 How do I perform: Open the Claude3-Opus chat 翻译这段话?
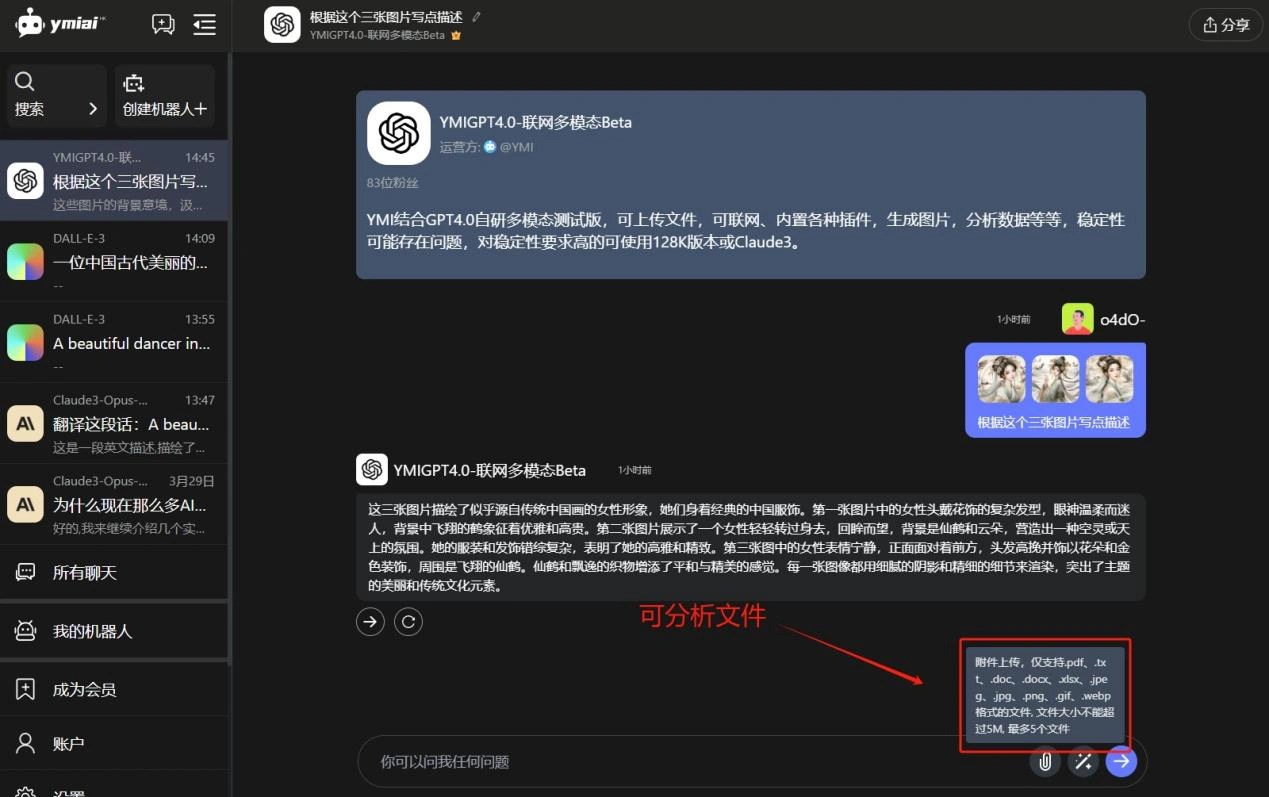click(114, 424)
